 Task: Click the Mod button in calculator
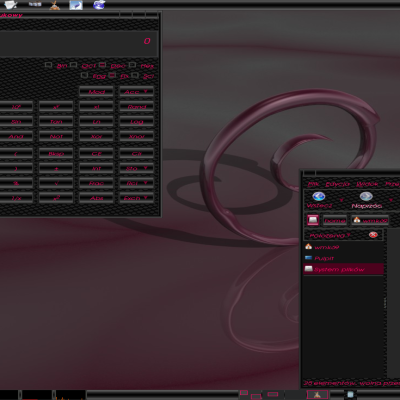[96, 92]
